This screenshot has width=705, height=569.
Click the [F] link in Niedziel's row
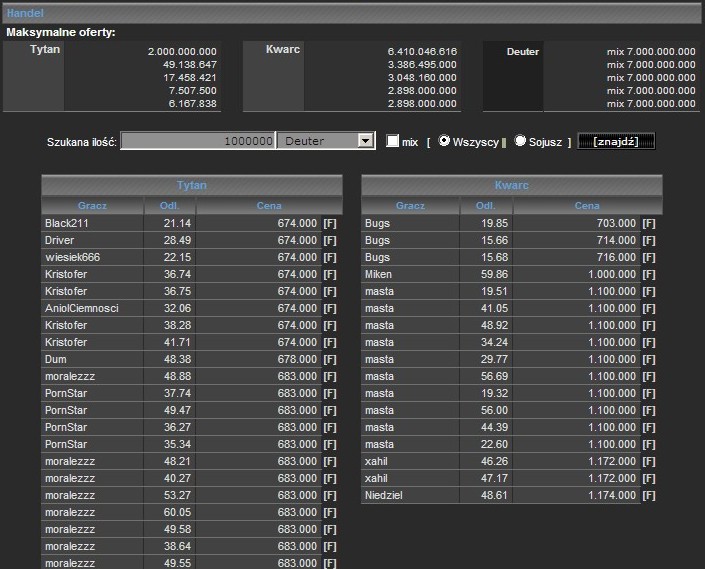649,495
